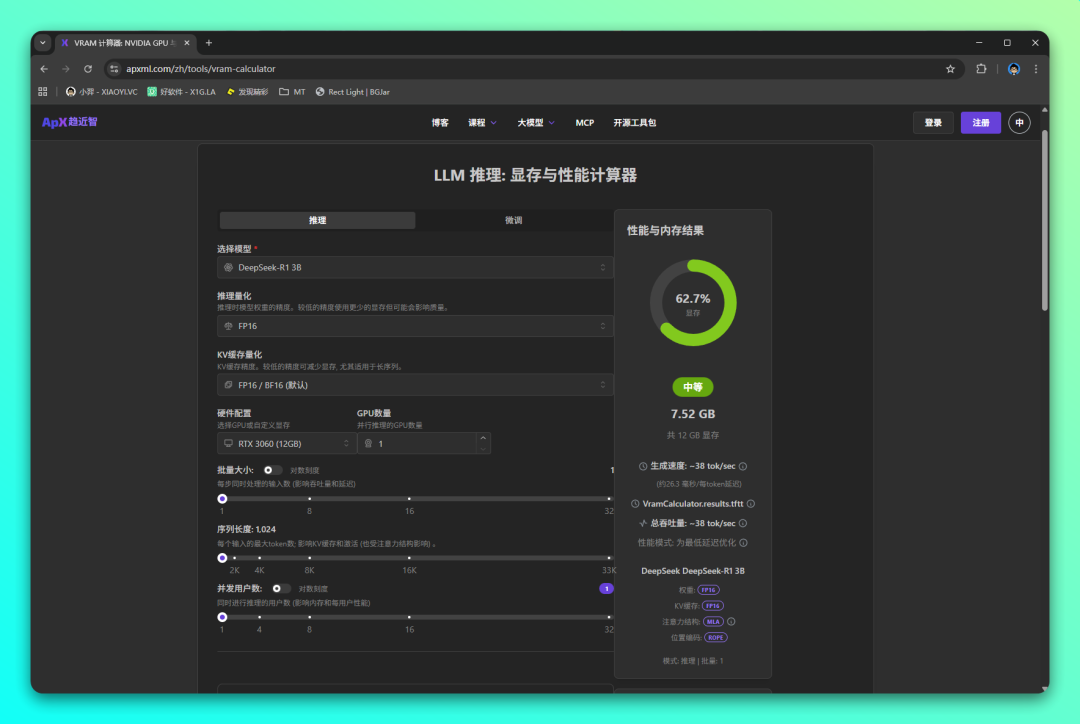Expand the FP16 推理量化 dropdown
The width and height of the screenshot is (1080, 724).
[x=415, y=326]
